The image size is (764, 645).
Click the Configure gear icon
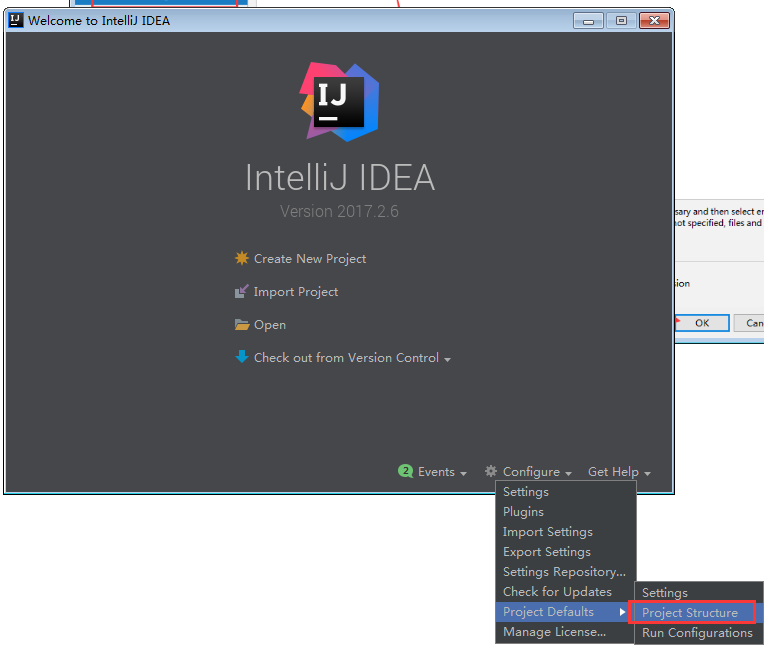click(x=491, y=471)
